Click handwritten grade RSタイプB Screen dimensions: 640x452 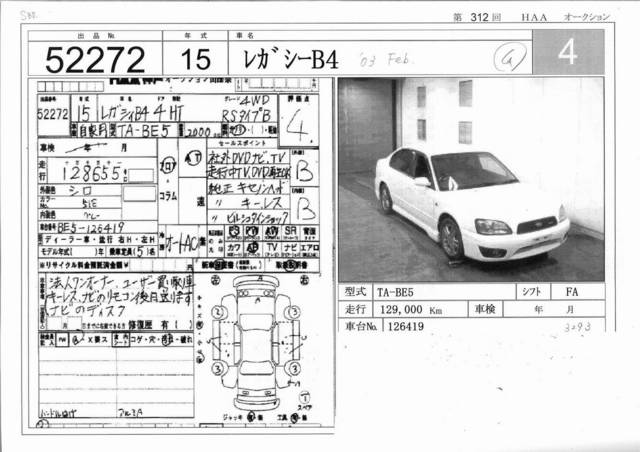point(246,115)
